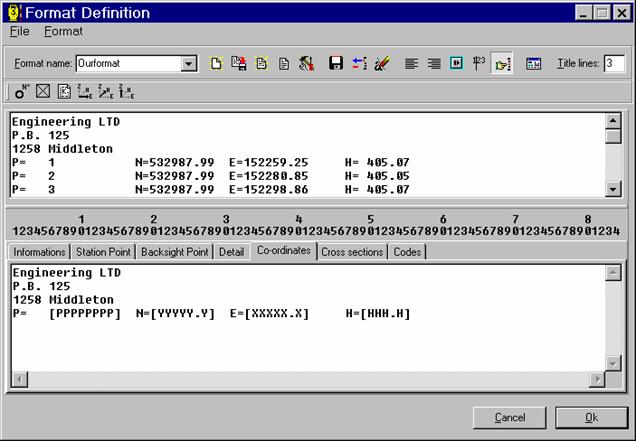The height and width of the screenshot is (441, 636).
Task: Open the Format menu
Action: [x=63, y=32]
